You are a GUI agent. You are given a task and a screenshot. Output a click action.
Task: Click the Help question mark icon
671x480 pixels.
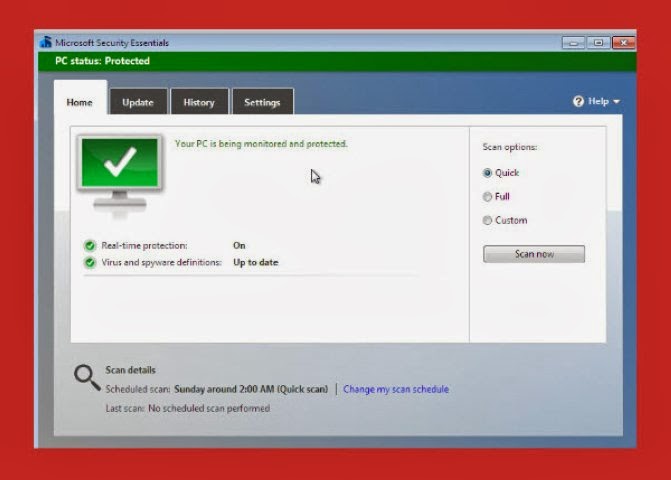pos(578,101)
